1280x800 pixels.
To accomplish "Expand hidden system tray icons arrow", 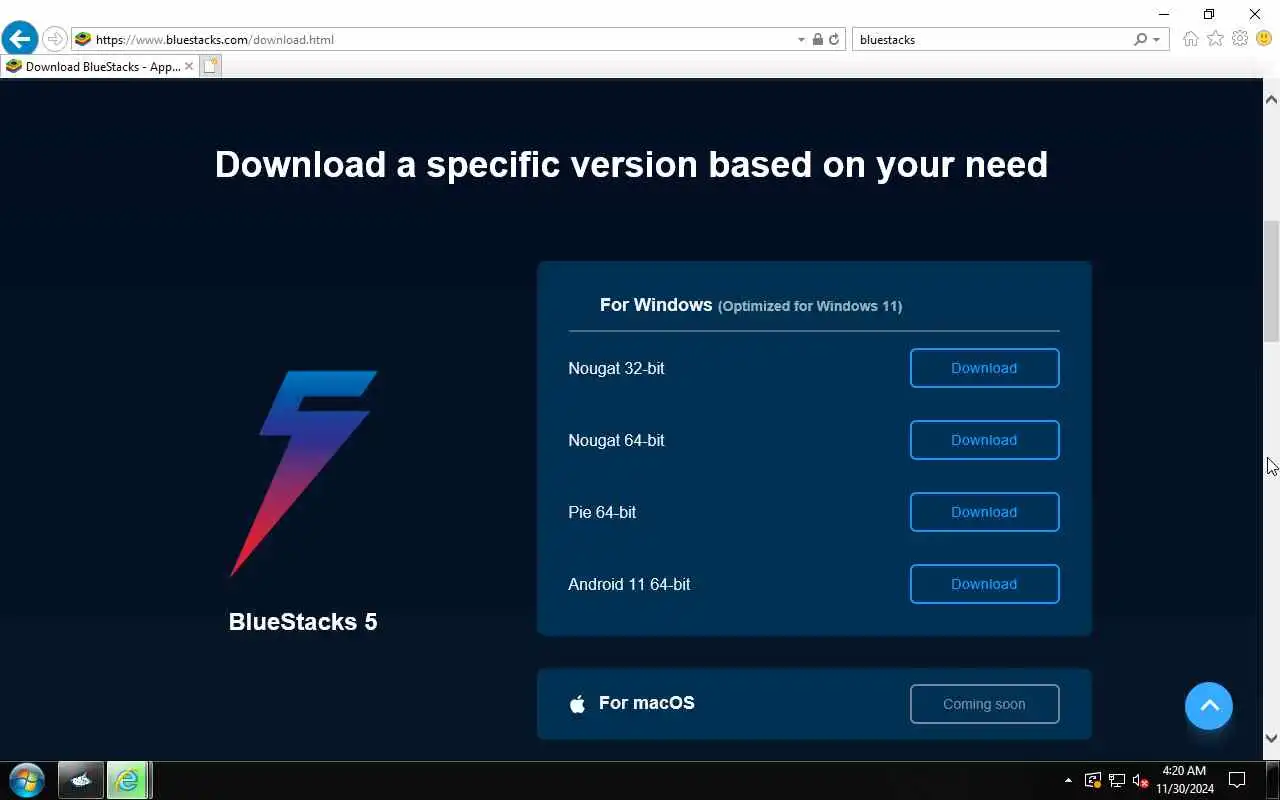I will click(x=1068, y=780).
